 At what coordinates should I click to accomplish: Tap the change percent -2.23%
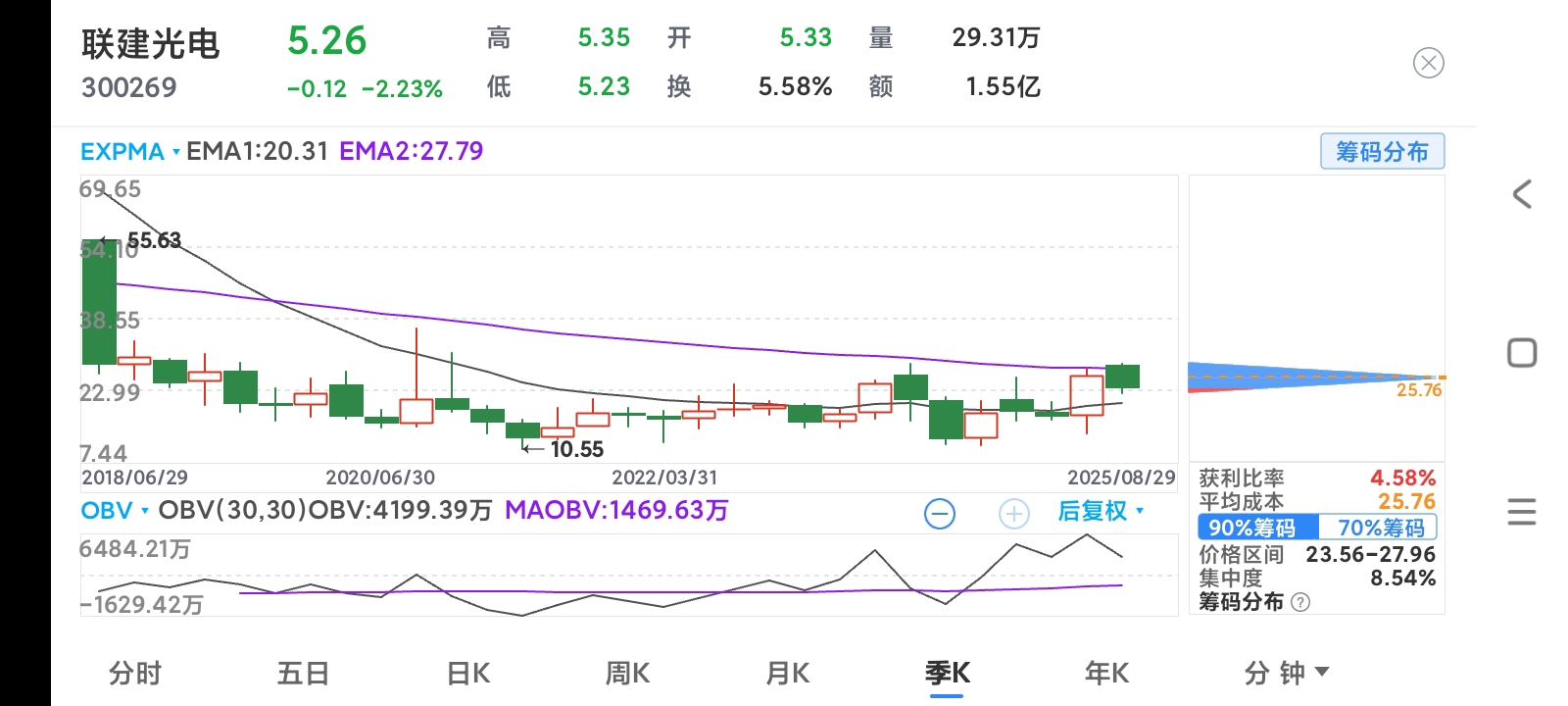[403, 89]
